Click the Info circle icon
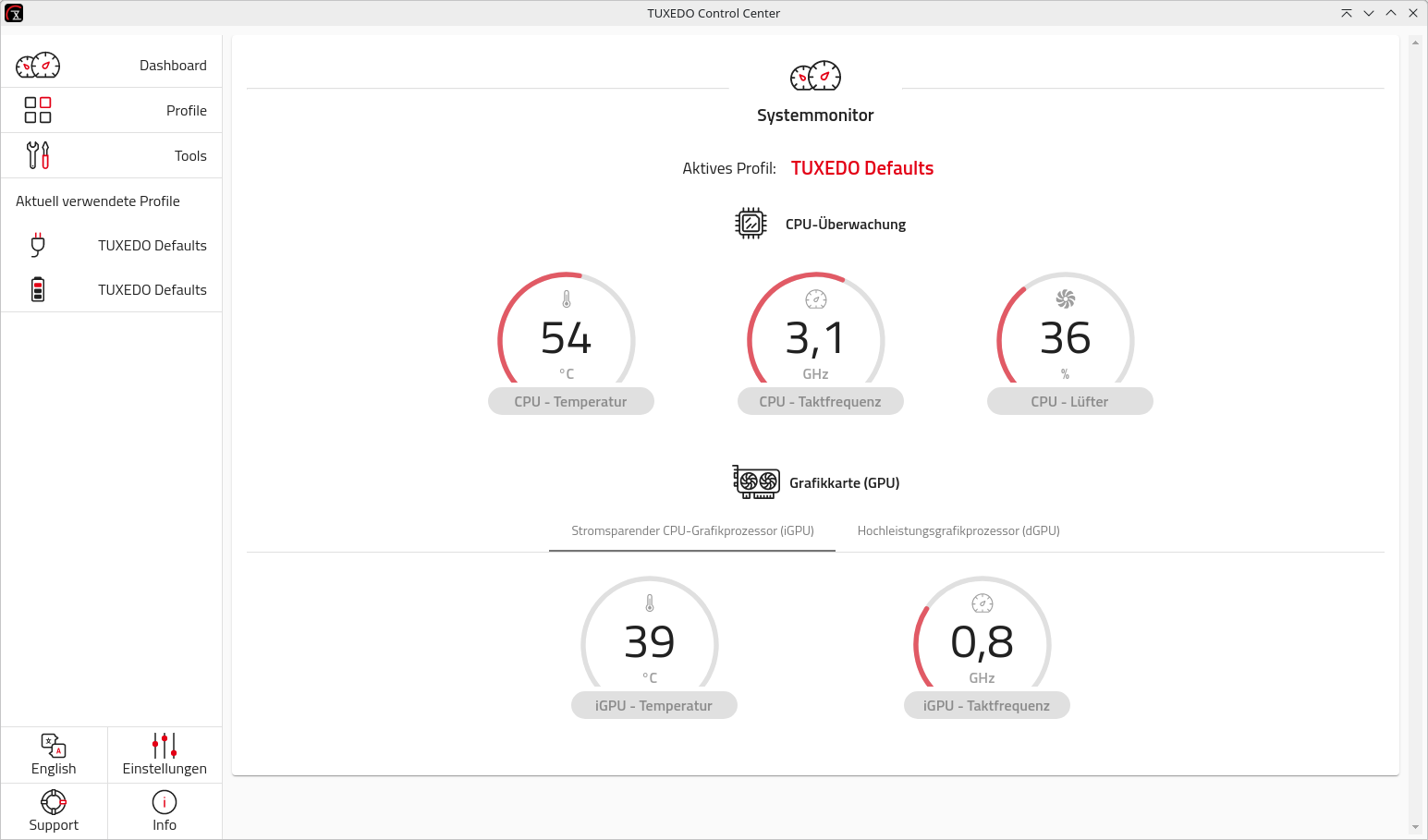Image resolution: width=1428 pixels, height=840 pixels. (165, 802)
